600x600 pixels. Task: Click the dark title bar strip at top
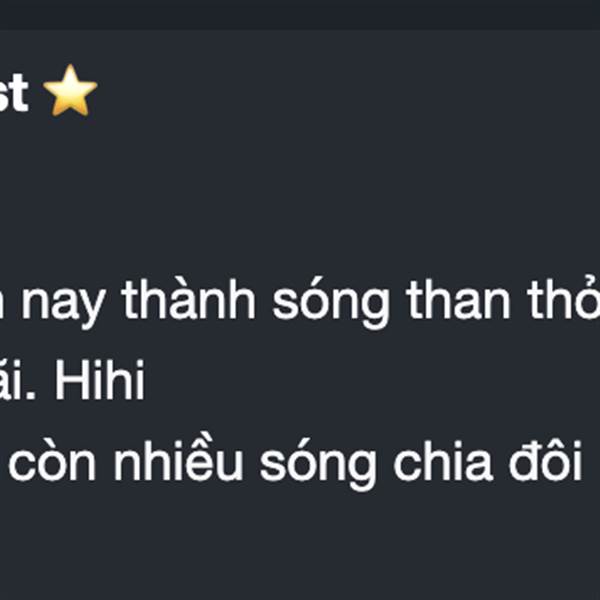coord(300,15)
